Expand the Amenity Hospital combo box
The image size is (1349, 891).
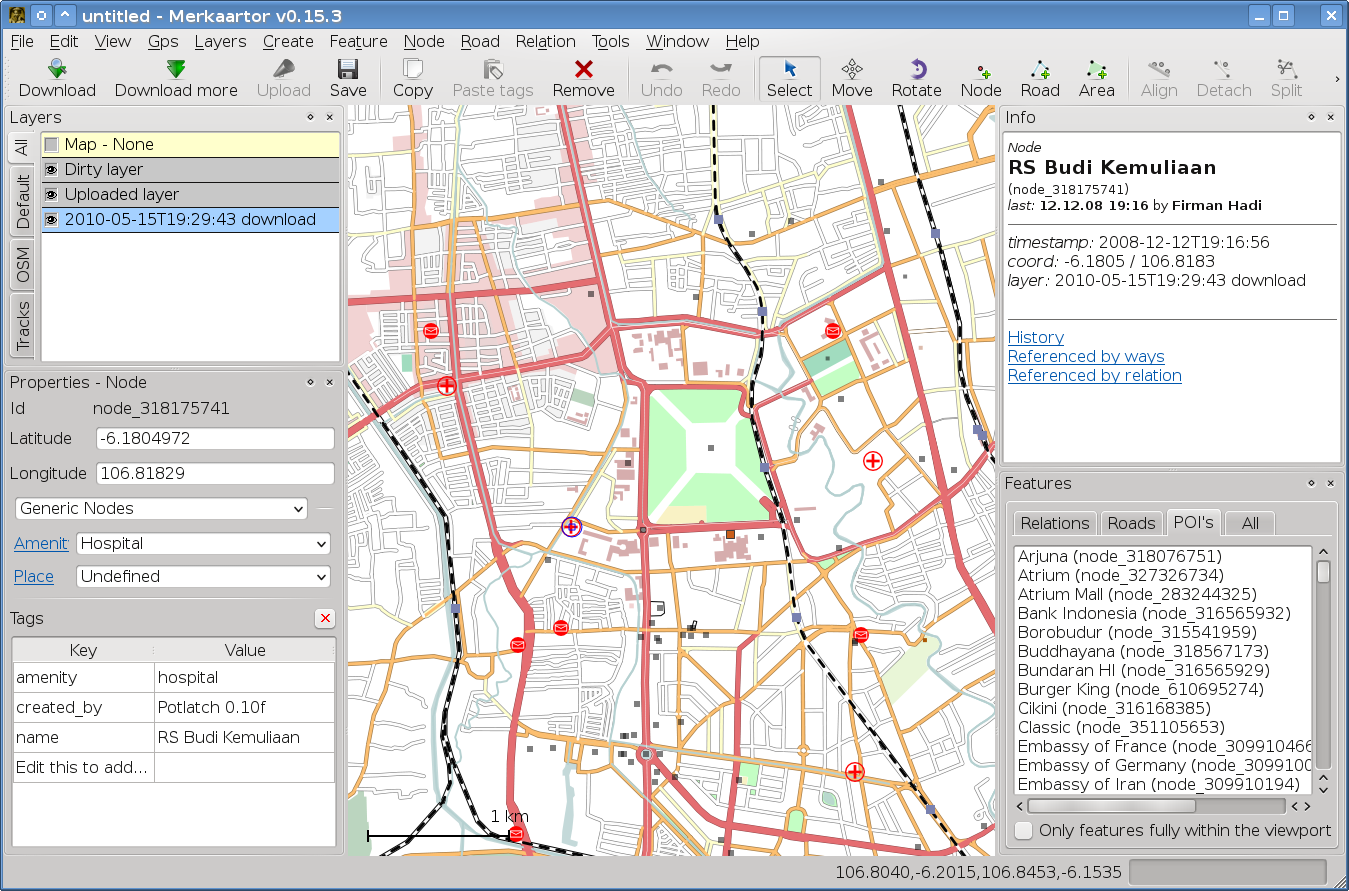point(203,544)
